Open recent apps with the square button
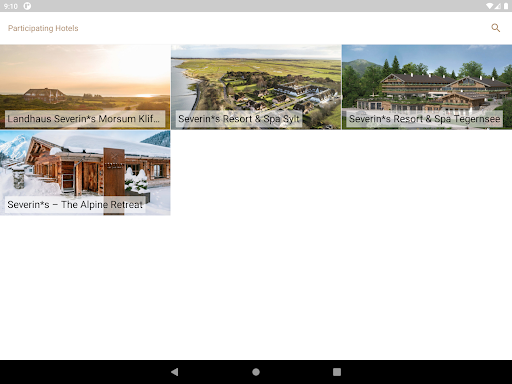Image resolution: width=512 pixels, height=384 pixels. [x=337, y=372]
